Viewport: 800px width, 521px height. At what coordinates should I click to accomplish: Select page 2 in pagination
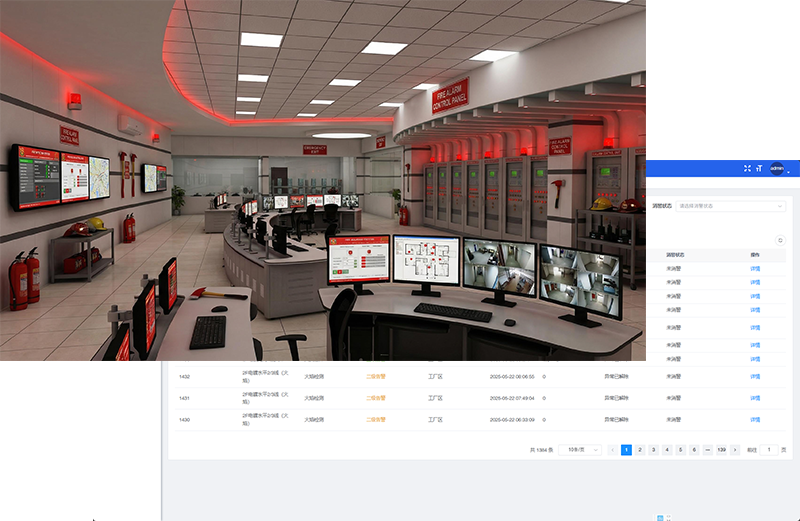[x=640, y=450]
